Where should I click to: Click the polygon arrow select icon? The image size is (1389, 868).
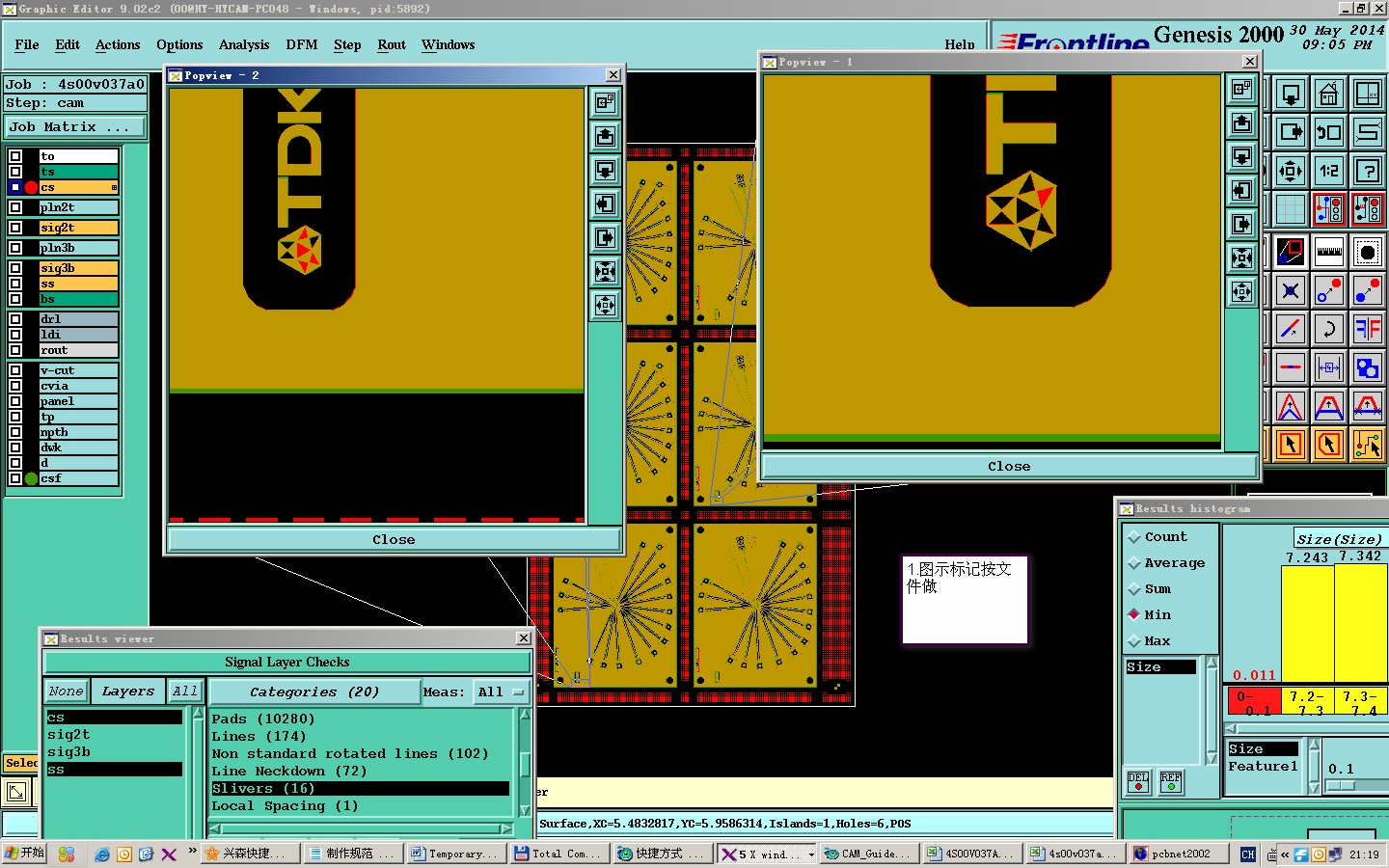coord(1329,444)
